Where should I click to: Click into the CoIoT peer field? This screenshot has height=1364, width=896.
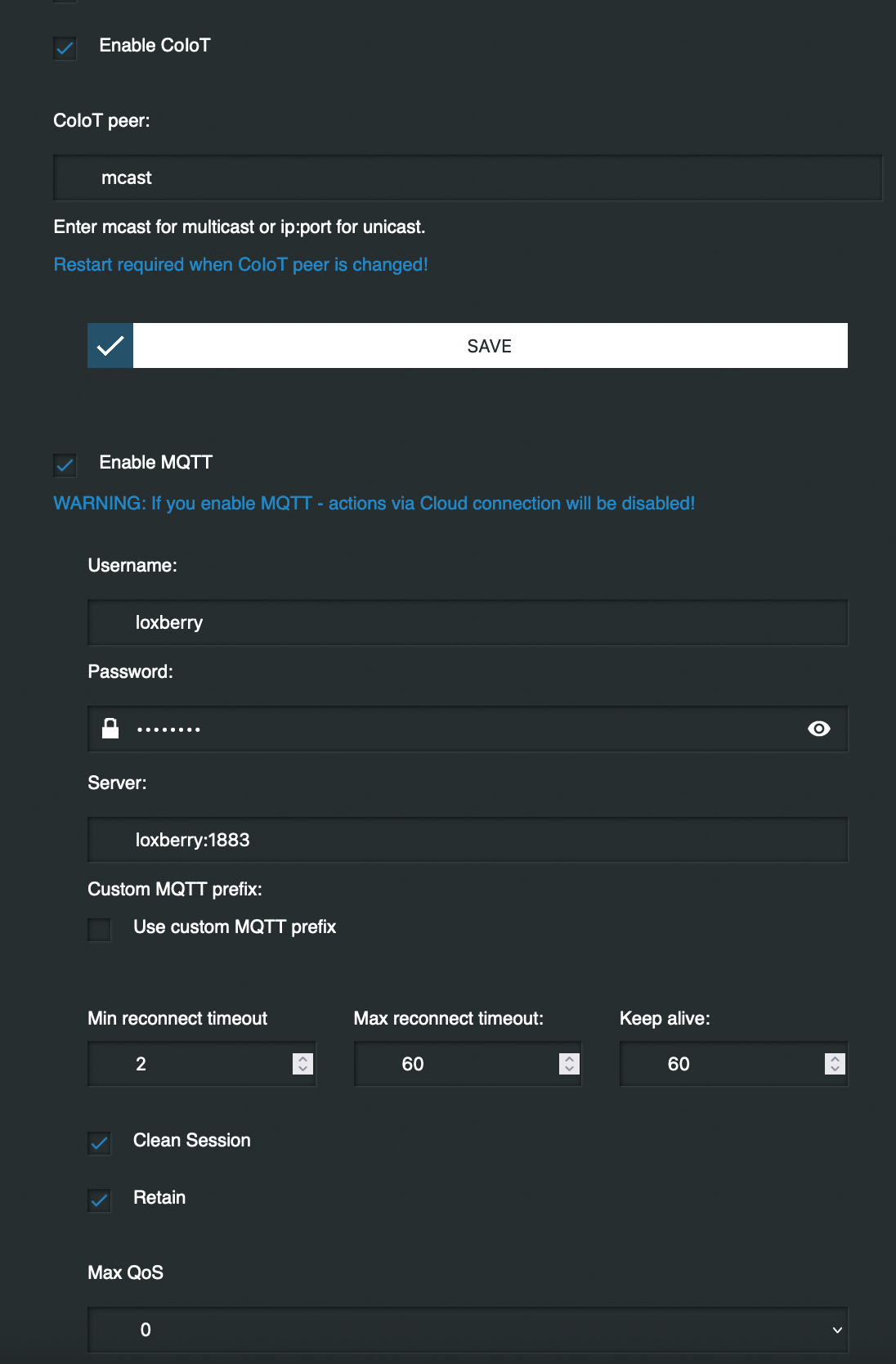[468, 178]
